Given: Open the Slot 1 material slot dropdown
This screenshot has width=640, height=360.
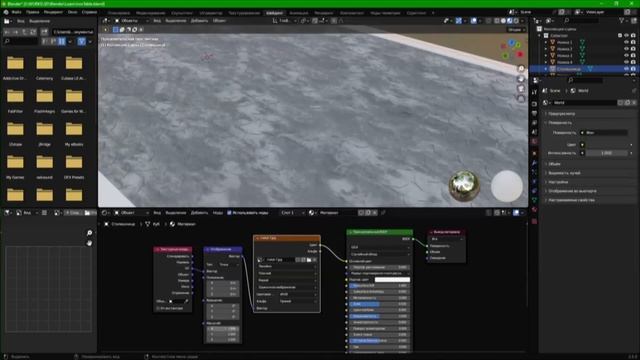Looking at the screenshot, I should pos(293,213).
